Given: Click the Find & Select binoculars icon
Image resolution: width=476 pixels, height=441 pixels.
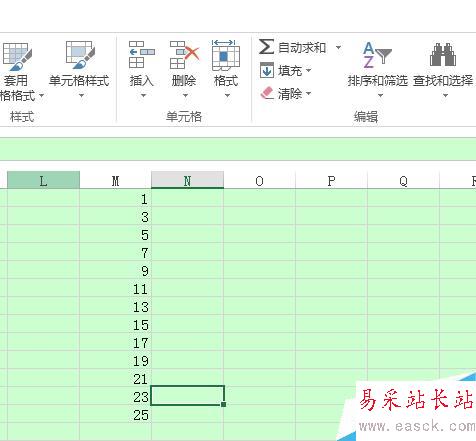Looking at the screenshot, I should [443, 55].
